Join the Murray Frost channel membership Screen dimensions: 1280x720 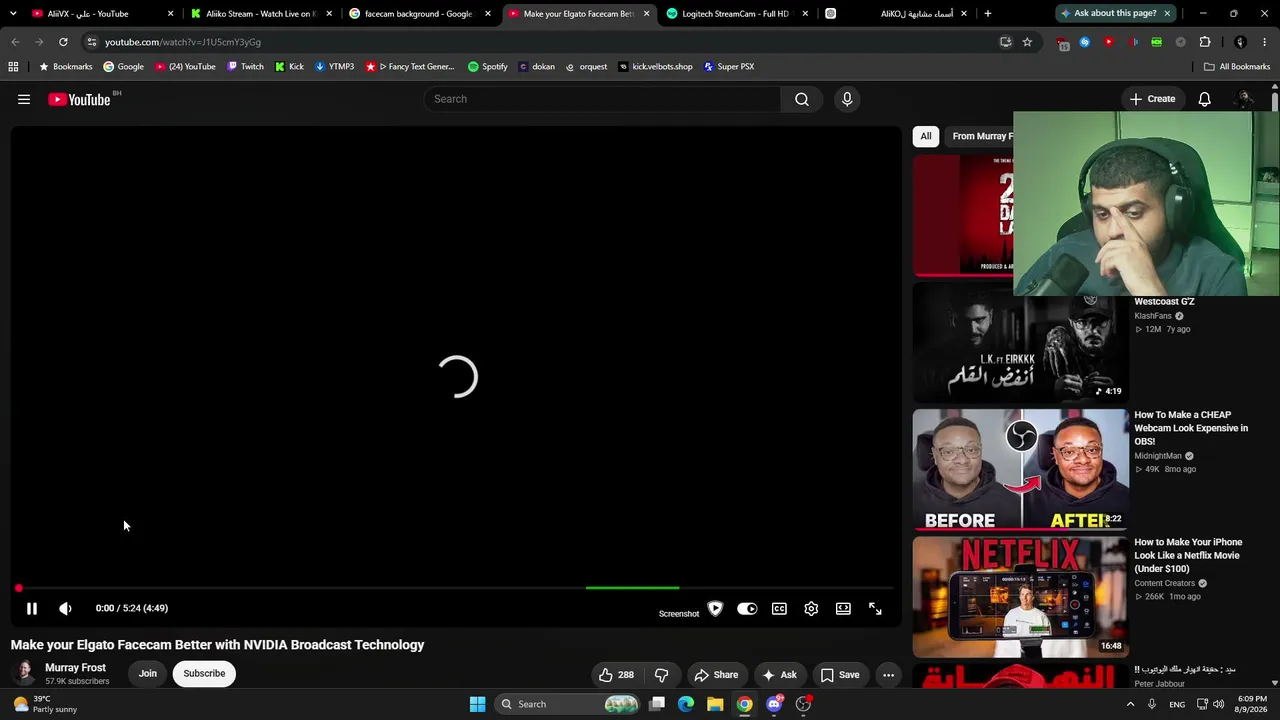148,673
